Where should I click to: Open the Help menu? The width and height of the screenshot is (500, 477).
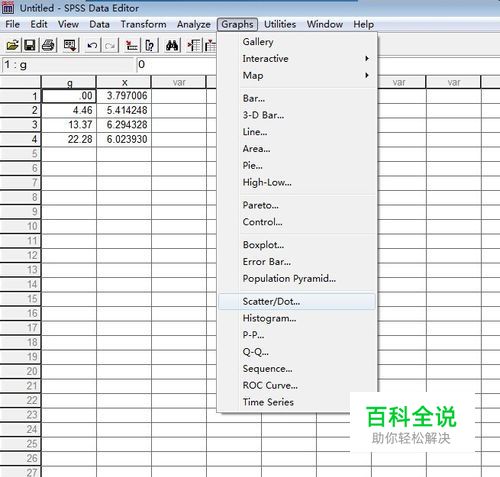coord(364,24)
